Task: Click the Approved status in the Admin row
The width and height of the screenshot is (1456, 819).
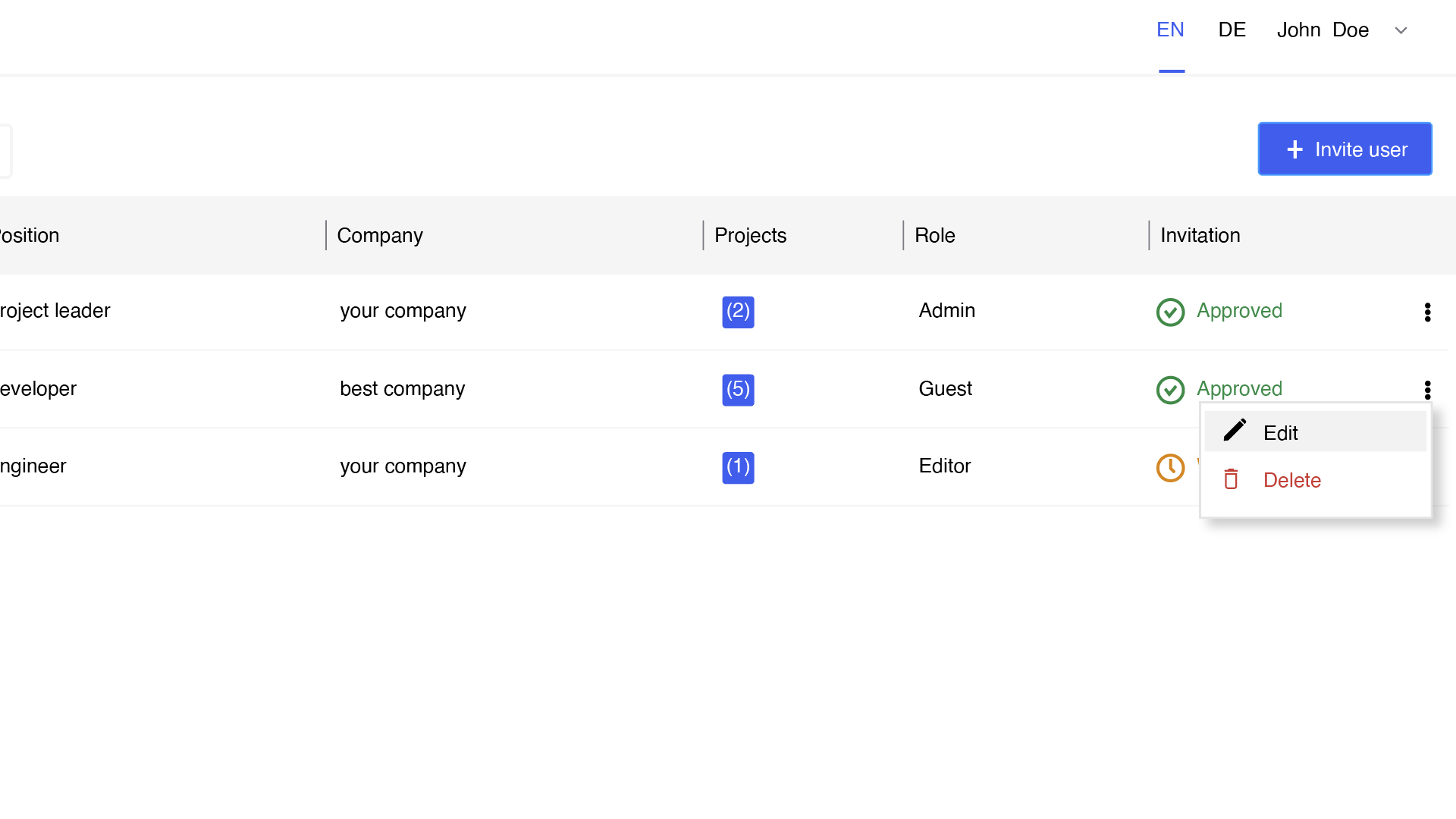Action: [x=1239, y=310]
